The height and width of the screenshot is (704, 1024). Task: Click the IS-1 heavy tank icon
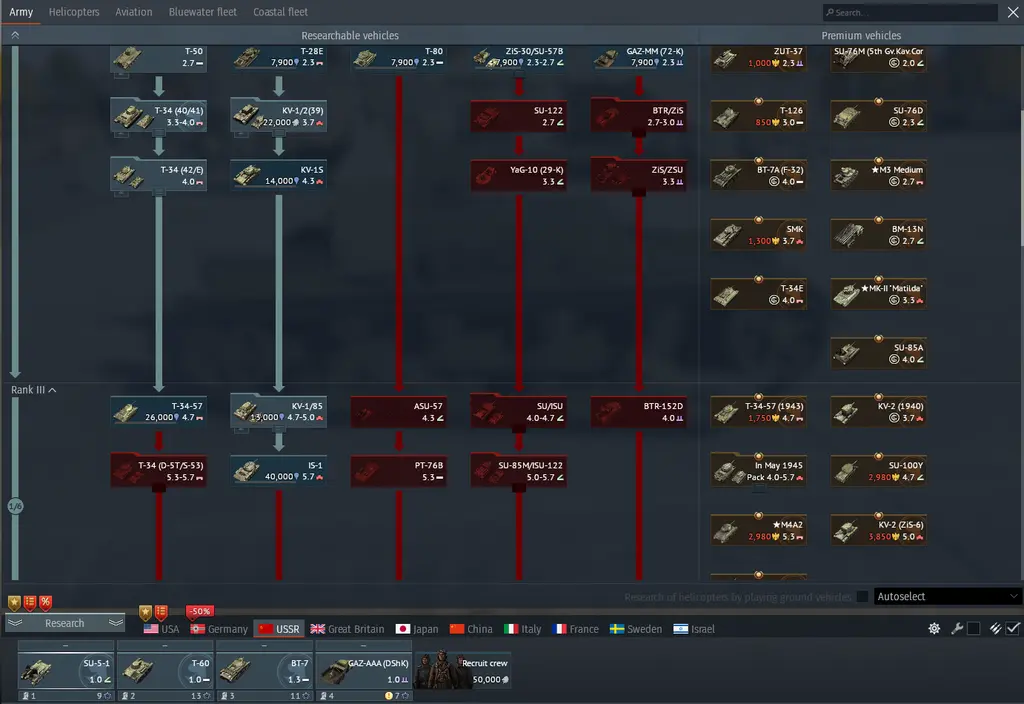click(278, 470)
